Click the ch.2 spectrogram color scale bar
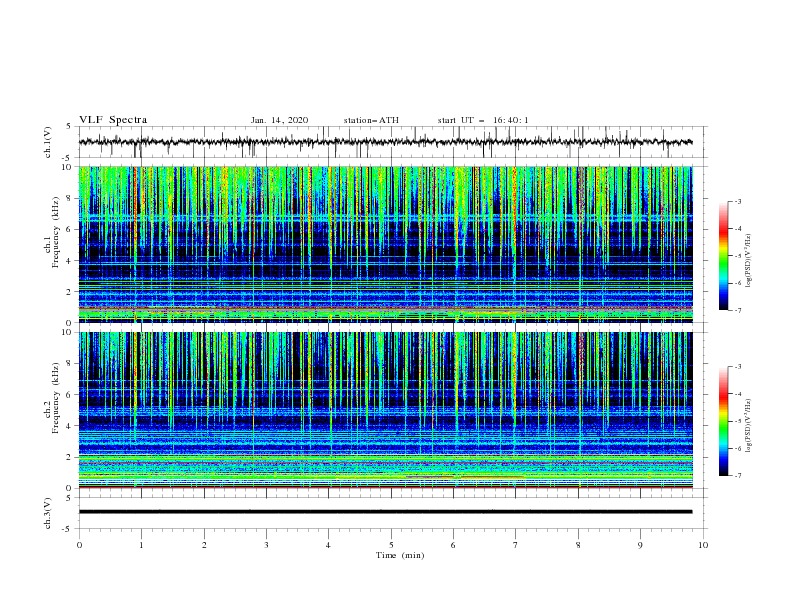This screenshot has height=612, width=792. pyautogui.click(x=723, y=421)
